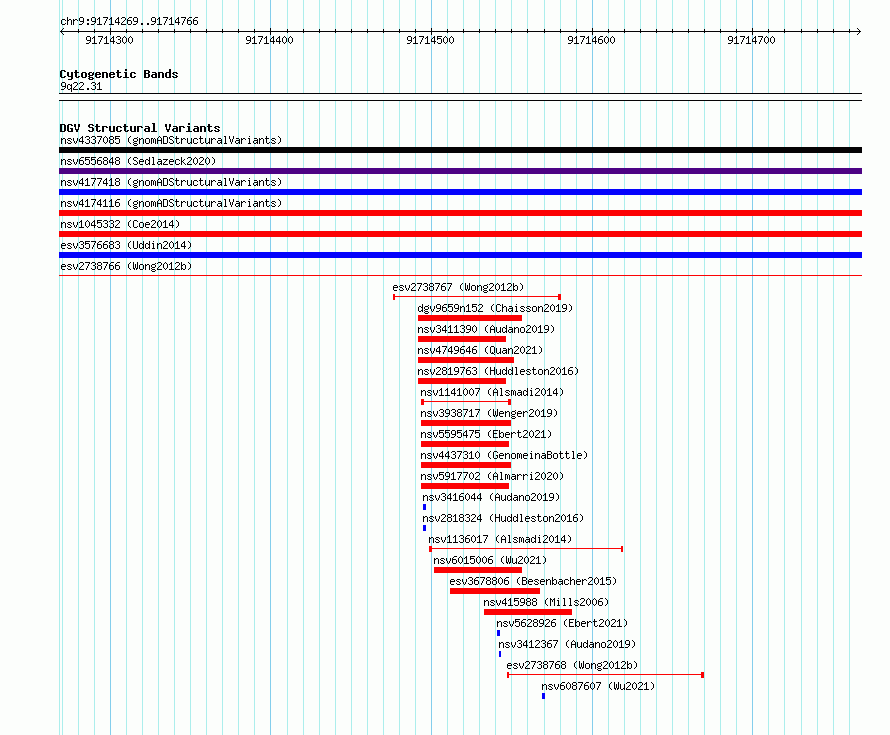The width and height of the screenshot is (890, 735).
Task: Select nsv415988 (Mills2006) label
Action: click(546, 602)
